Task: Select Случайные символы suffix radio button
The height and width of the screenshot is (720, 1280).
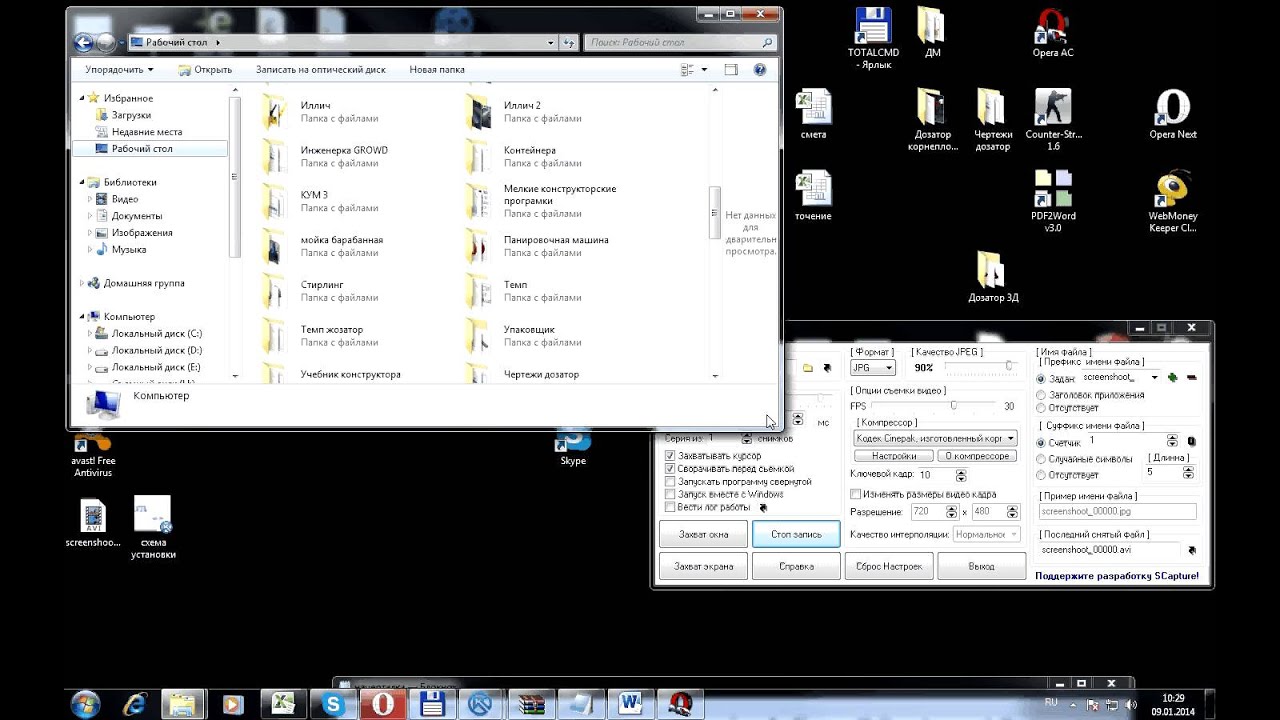Action: coord(1041,459)
